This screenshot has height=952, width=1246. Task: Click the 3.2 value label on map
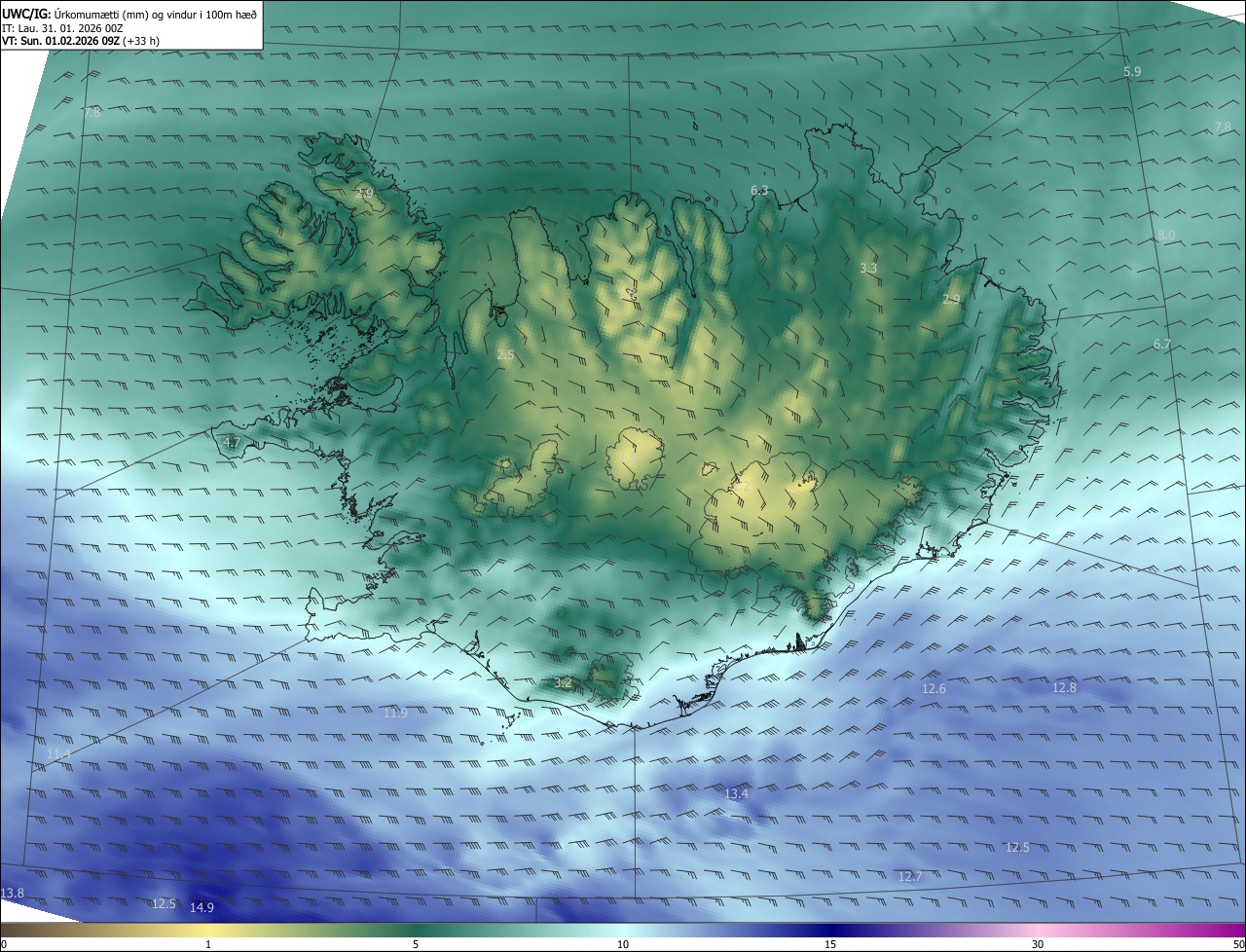[563, 682]
